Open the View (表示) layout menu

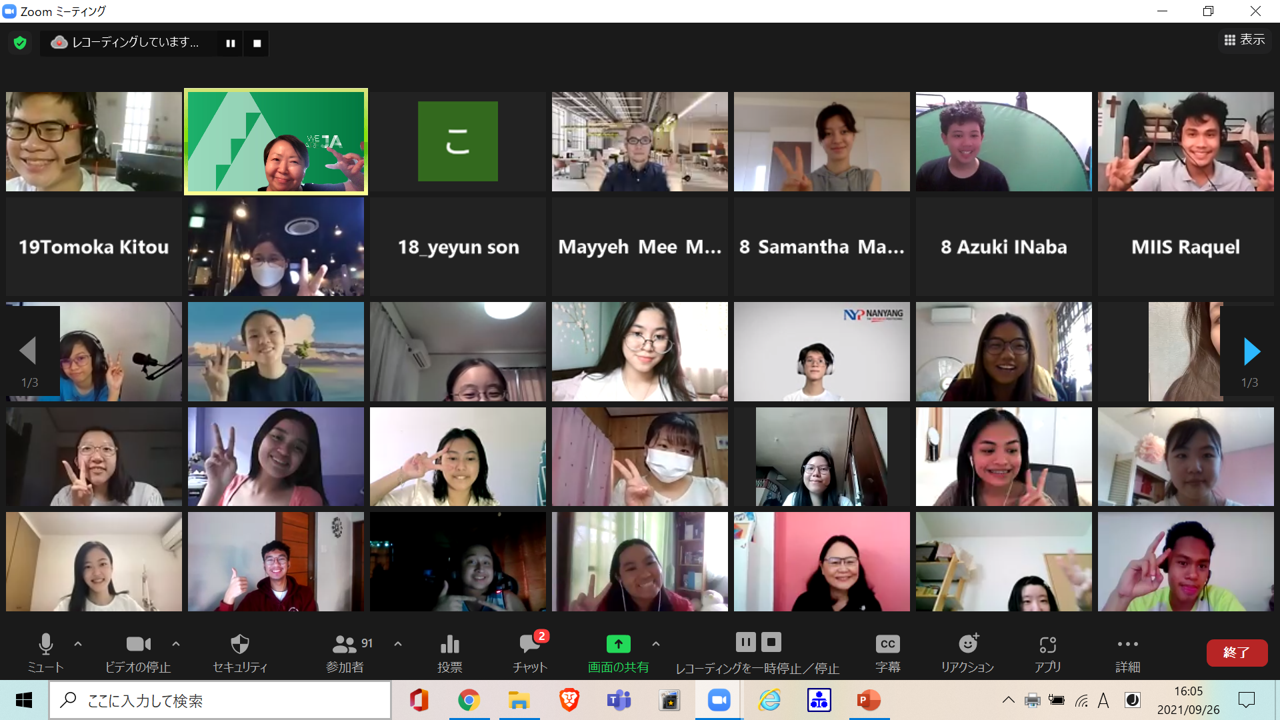point(1245,40)
